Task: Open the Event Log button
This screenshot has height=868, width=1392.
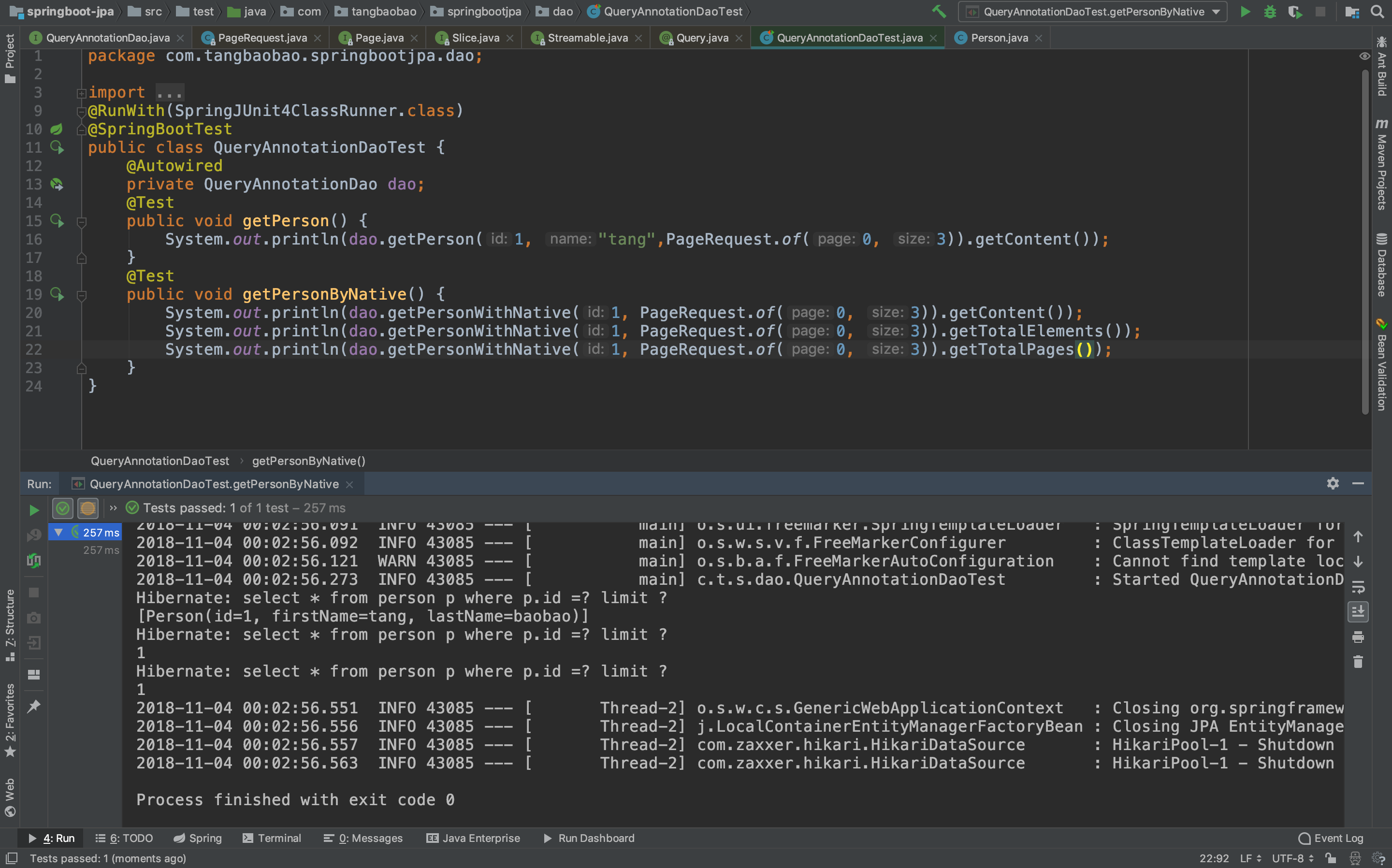Action: pyautogui.click(x=1331, y=838)
